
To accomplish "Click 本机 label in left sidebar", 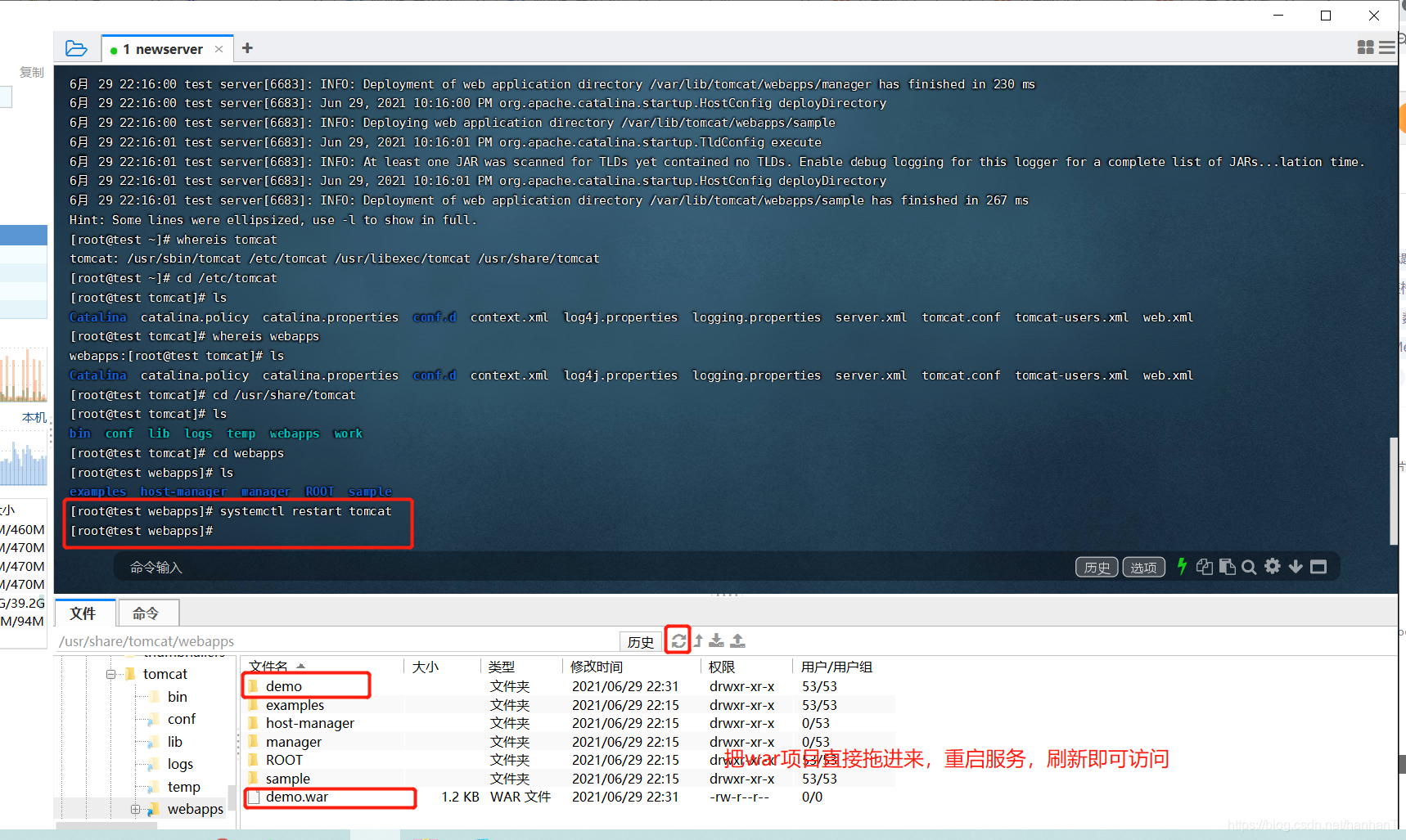I will pos(34,417).
